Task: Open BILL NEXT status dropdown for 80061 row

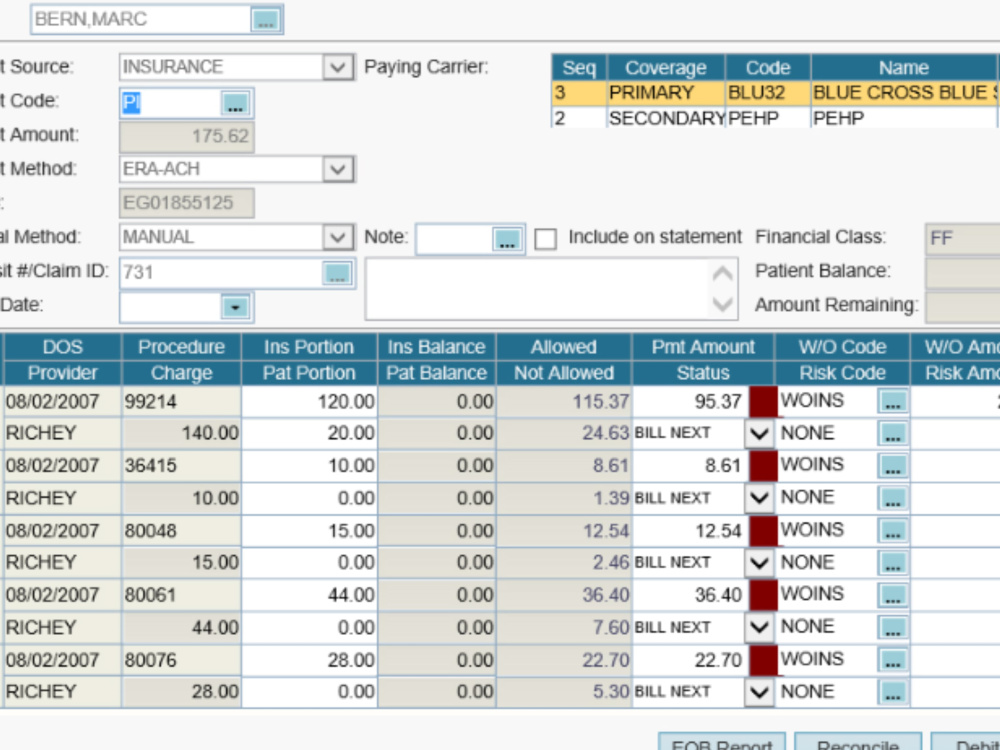Action: (759, 627)
